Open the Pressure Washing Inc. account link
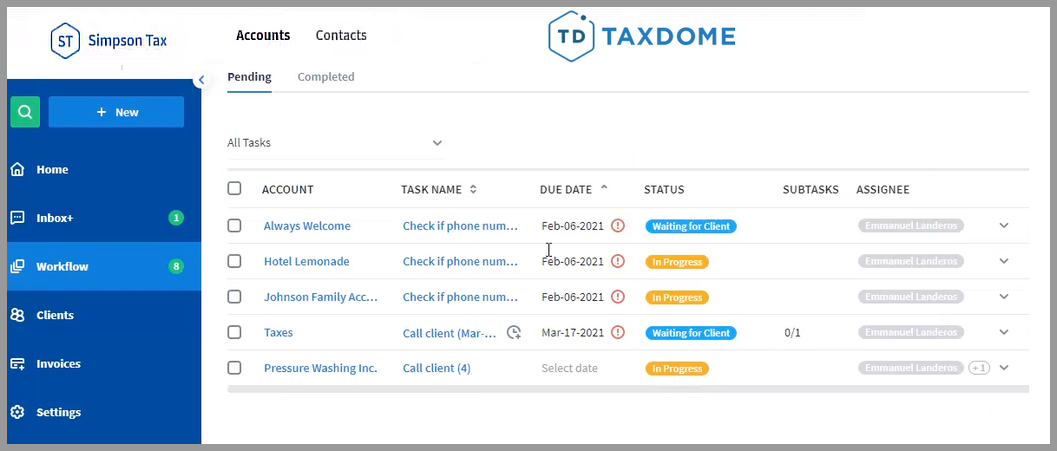 (321, 368)
